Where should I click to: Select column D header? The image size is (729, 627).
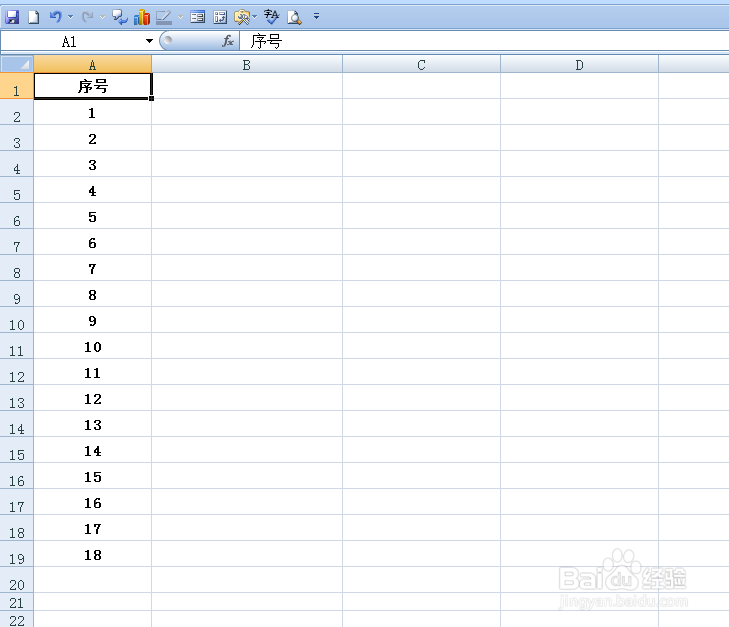click(579, 64)
